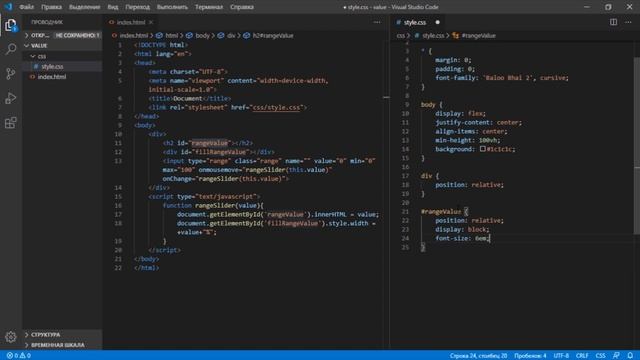This screenshot has height=360, width=640.
Task: Click the min-height: 100vh declaration
Action: (x=467, y=140)
